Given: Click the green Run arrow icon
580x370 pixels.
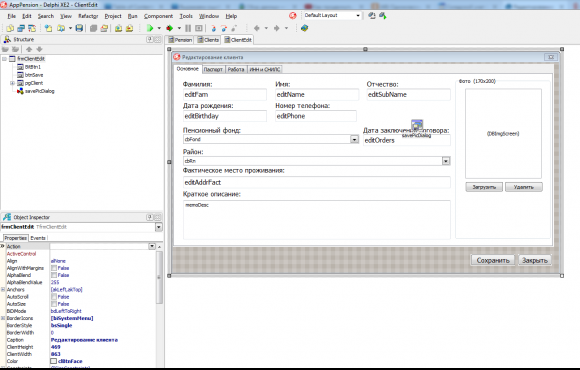Looking at the screenshot, I should point(150,28).
